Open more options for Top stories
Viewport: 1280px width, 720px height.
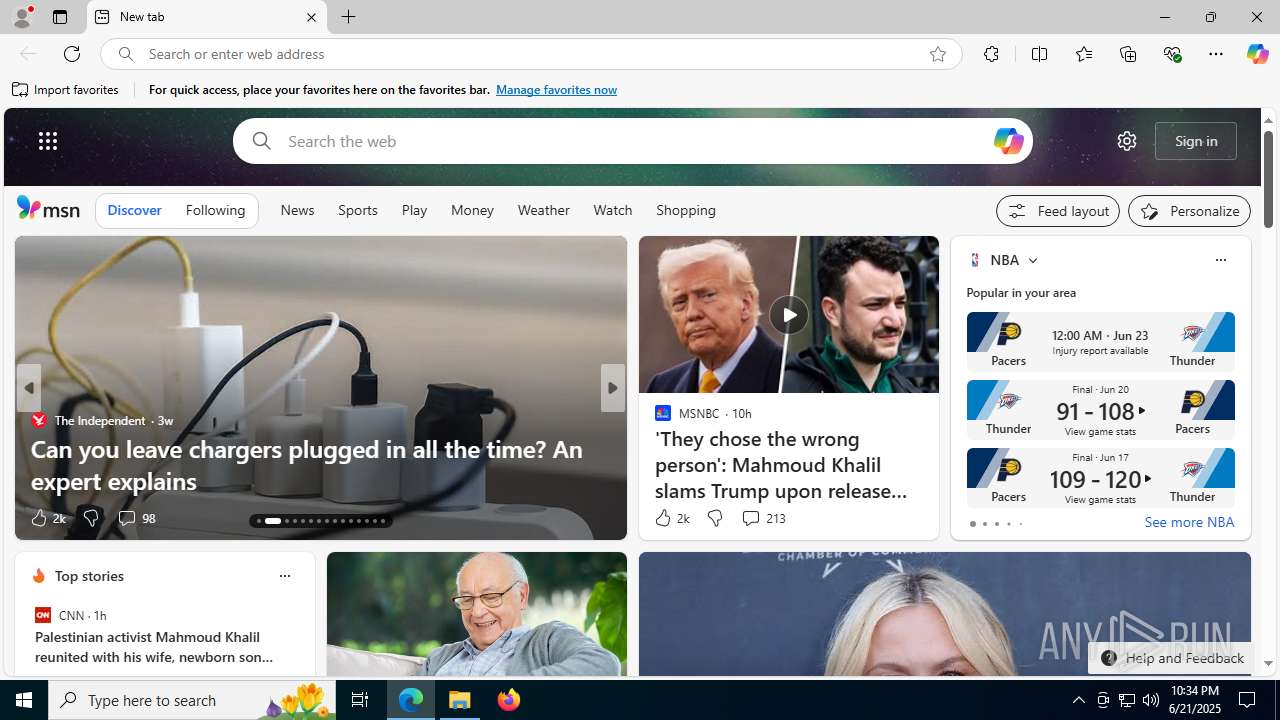284,576
